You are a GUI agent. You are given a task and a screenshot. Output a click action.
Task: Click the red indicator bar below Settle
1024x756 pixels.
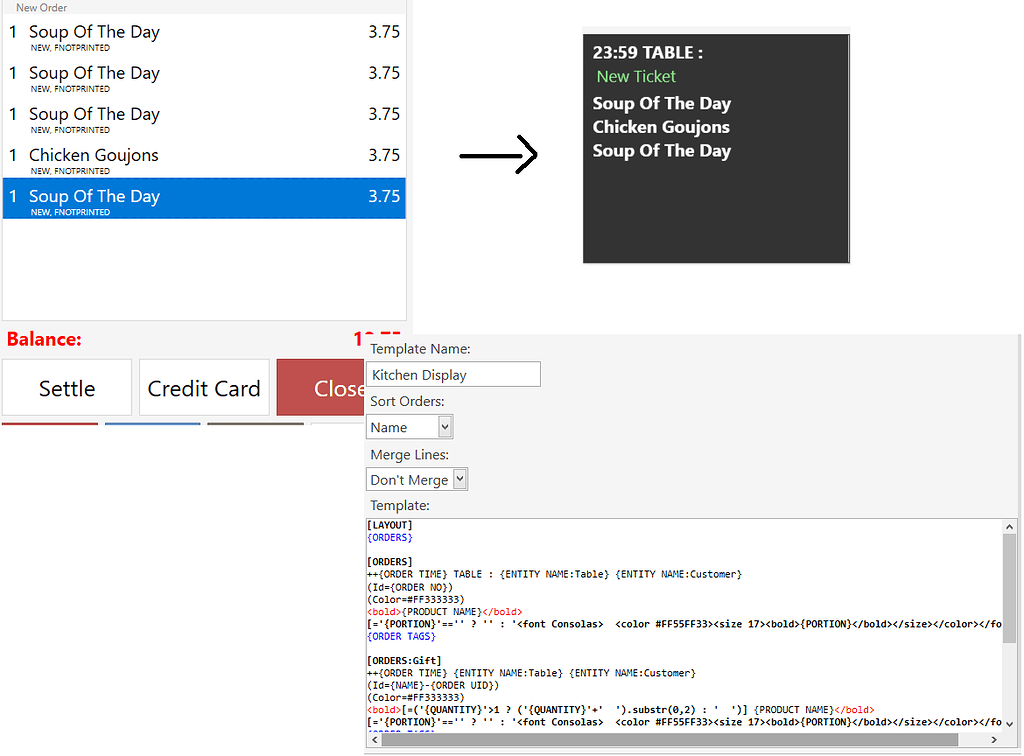pos(50,425)
